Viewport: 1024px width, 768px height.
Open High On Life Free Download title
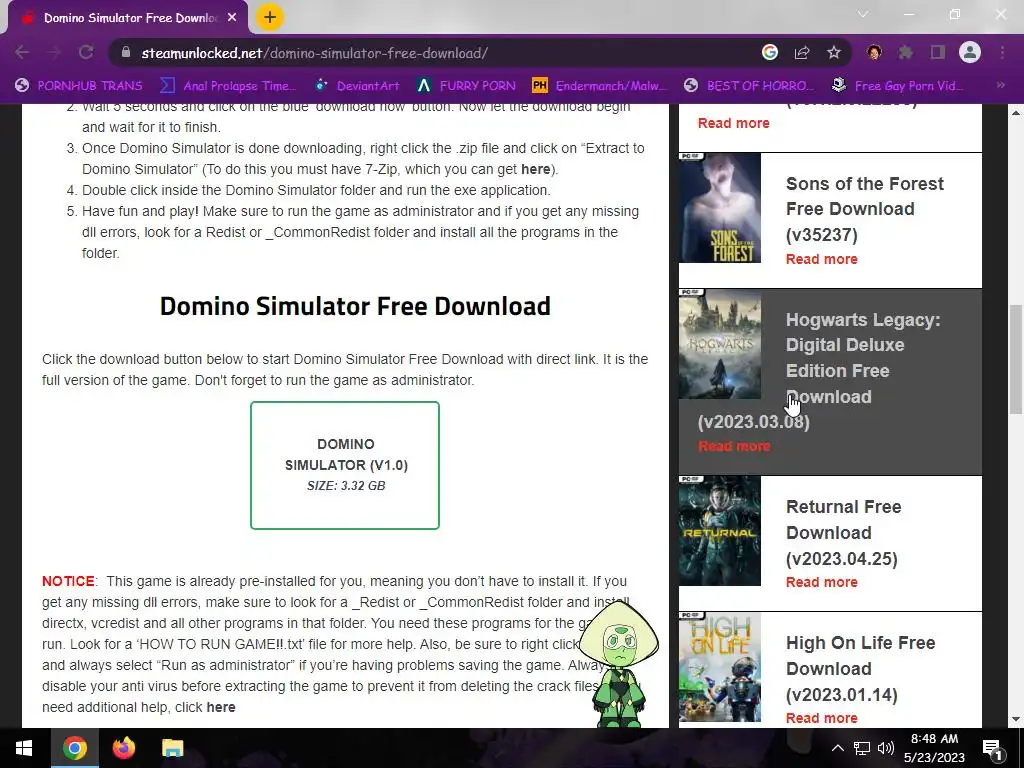[860, 668]
